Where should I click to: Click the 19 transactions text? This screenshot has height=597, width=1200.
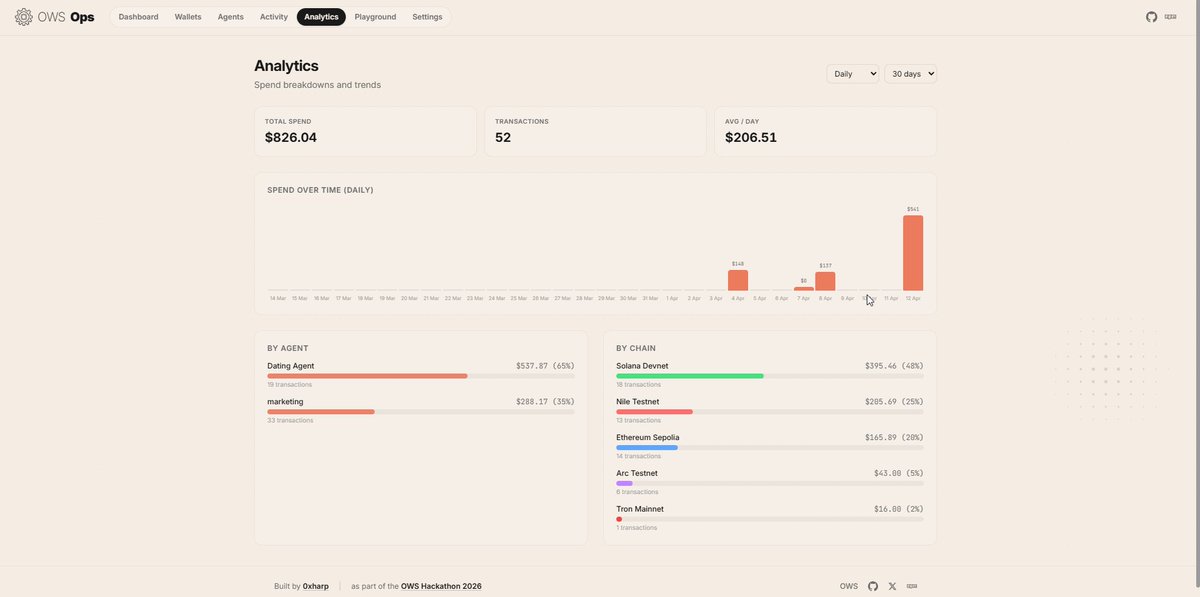289,385
